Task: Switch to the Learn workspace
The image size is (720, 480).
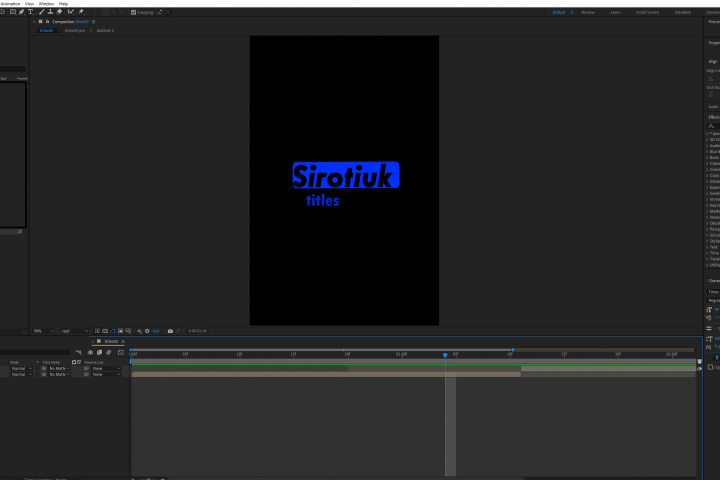Action: pyautogui.click(x=616, y=12)
